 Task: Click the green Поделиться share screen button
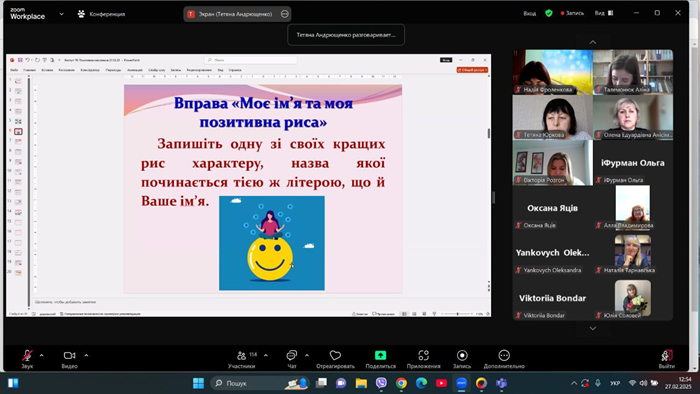click(380, 359)
